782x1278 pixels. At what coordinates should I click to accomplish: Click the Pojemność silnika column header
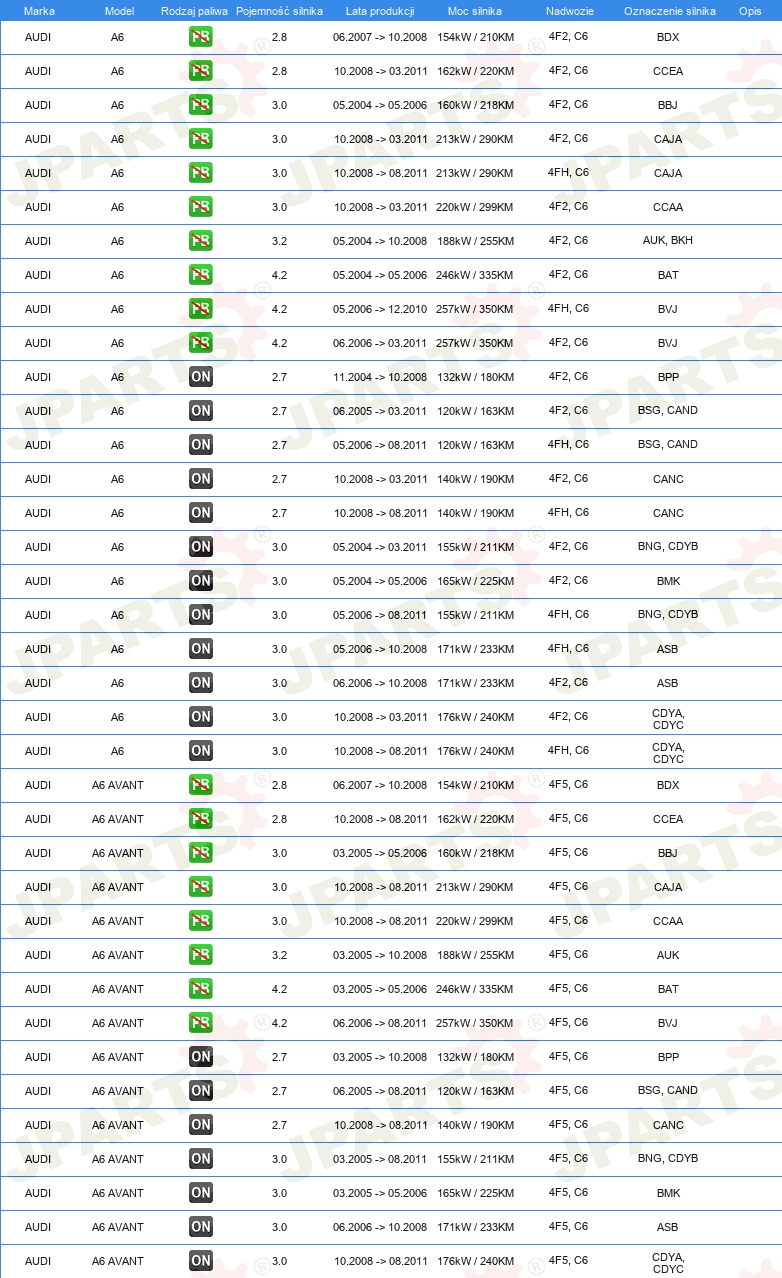point(279,11)
